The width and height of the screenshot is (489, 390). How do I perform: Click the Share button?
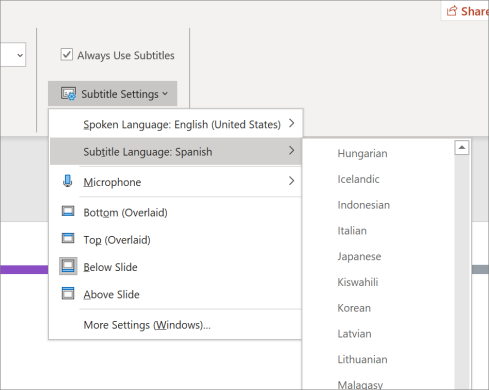pyautogui.click(x=466, y=11)
